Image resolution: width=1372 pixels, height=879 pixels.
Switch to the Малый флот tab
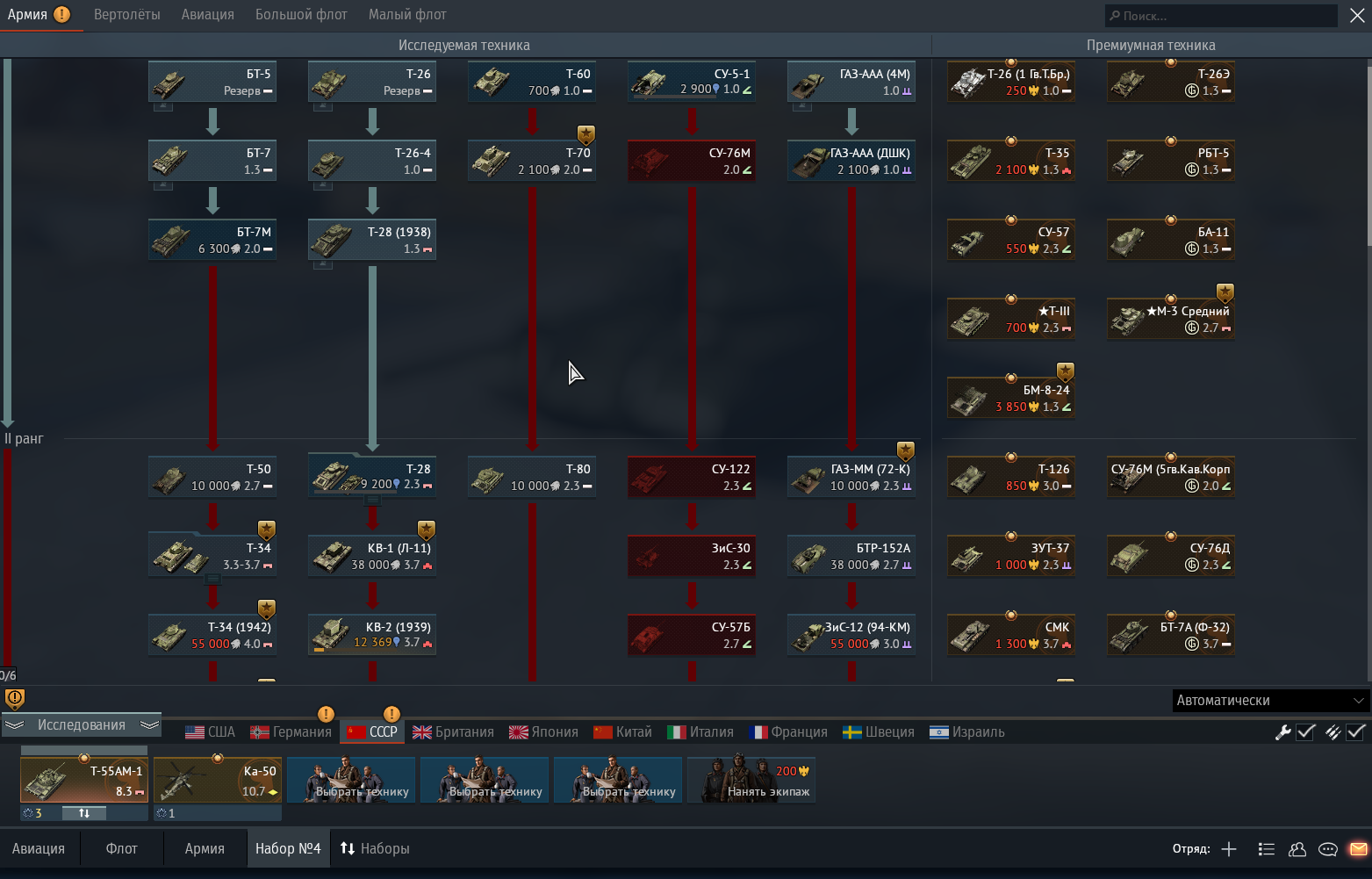coord(407,15)
